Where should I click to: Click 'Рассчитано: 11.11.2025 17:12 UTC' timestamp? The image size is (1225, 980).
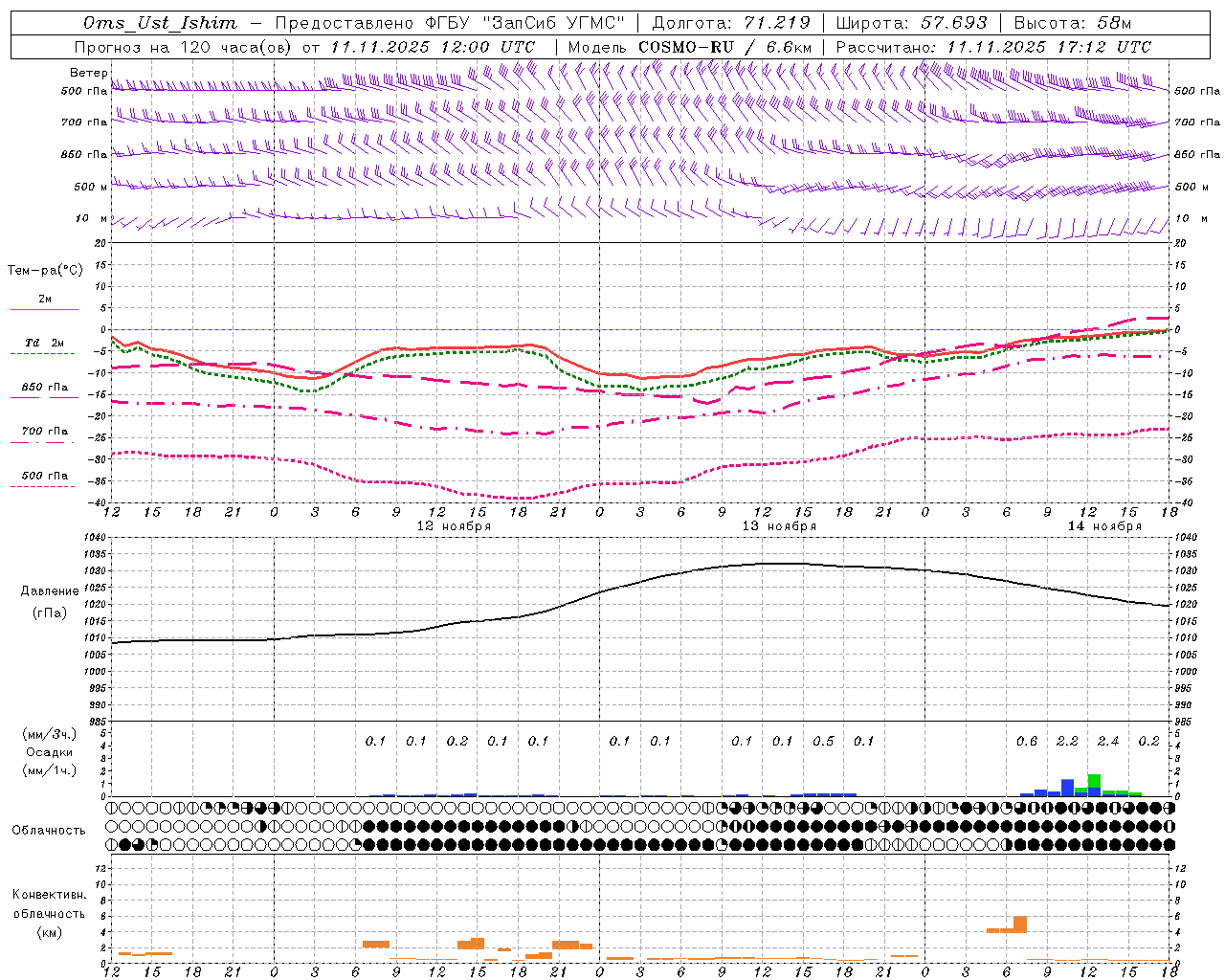click(993, 47)
